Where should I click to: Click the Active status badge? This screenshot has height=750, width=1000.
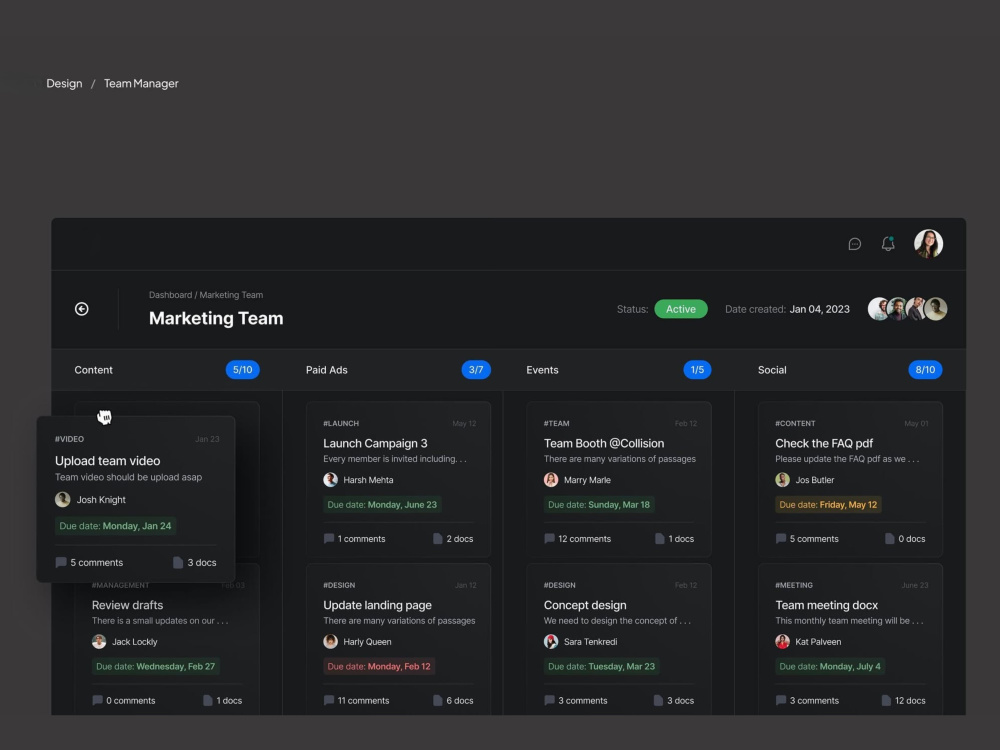click(x=680, y=309)
